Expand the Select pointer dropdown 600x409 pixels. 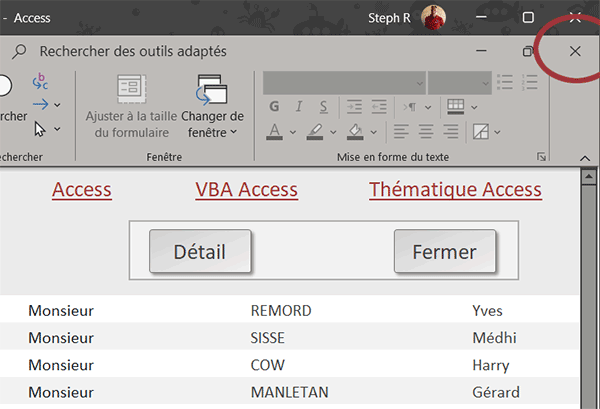click(57, 129)
